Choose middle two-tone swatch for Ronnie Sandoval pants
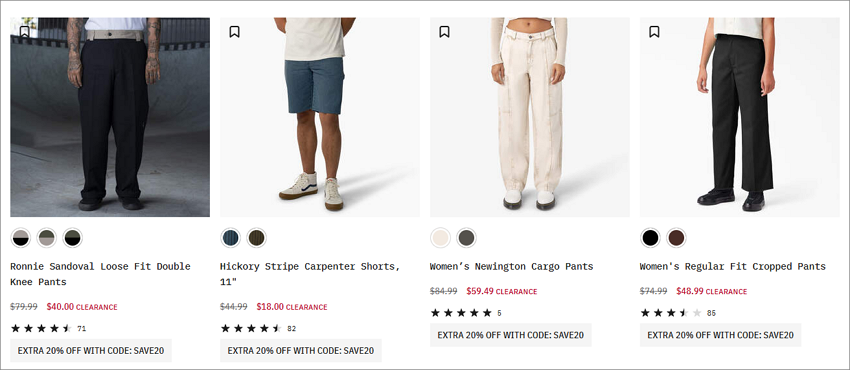The width and height of the screenshot is (850, 370). click(x=47, y=238)
